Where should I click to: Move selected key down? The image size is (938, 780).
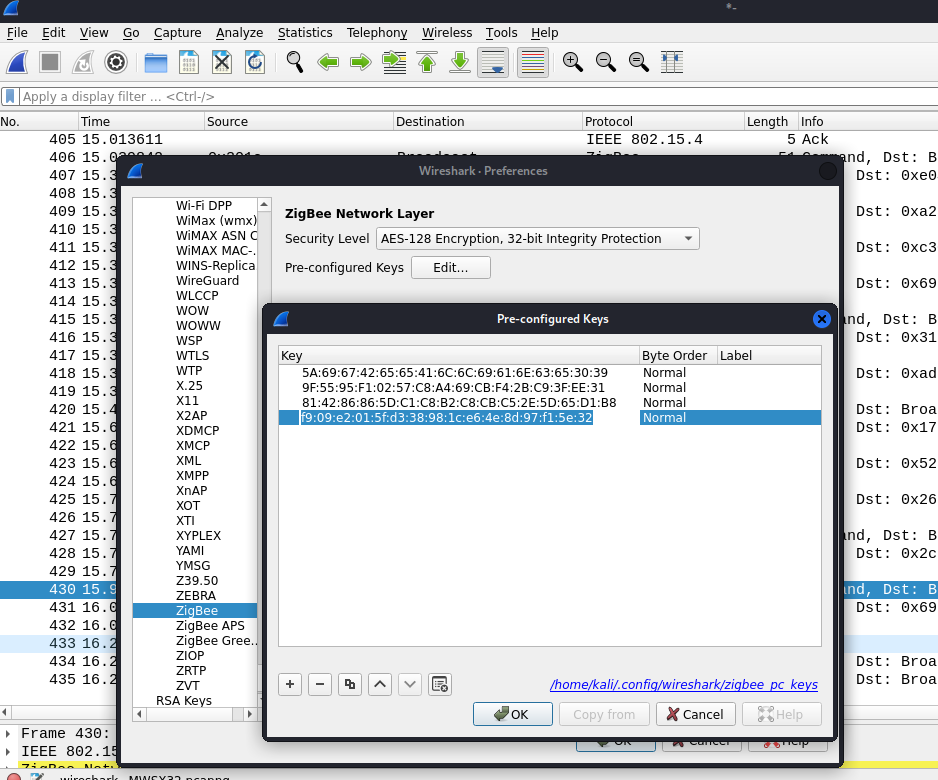tap(410, 684)
